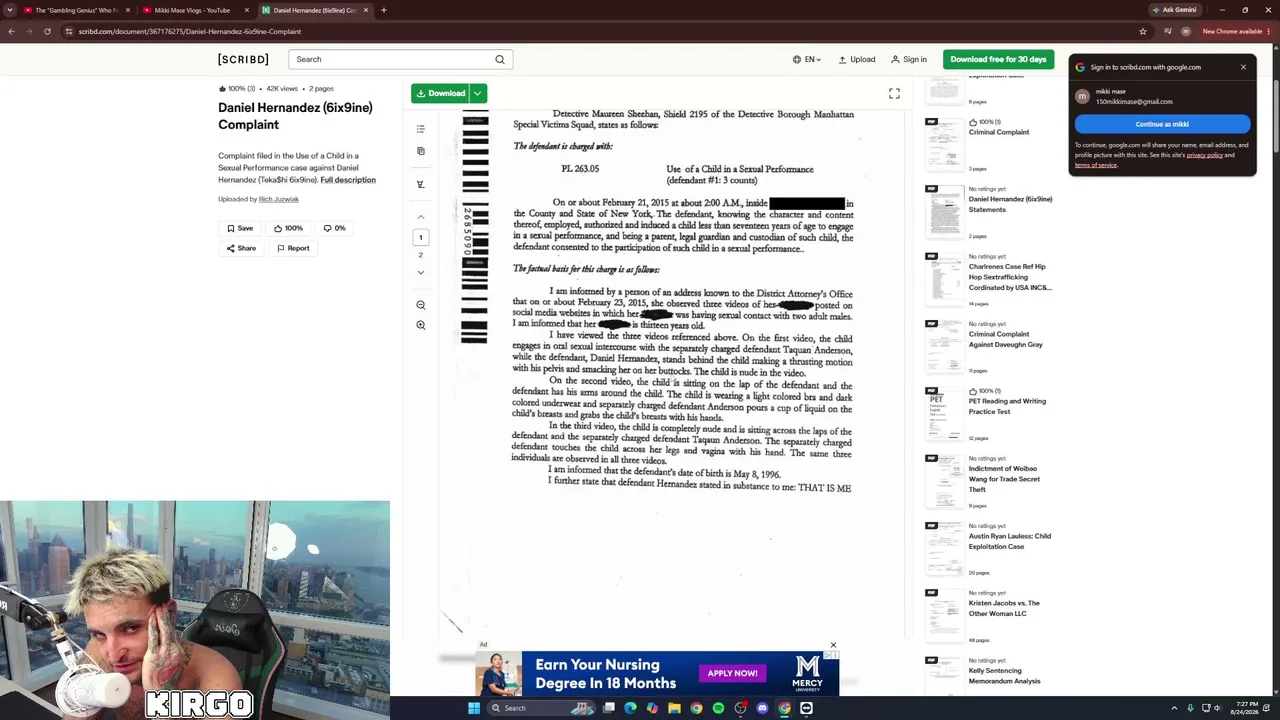1280x720 pixels.
Task: Select the text highlight tool icon
Action: [421, 184]
